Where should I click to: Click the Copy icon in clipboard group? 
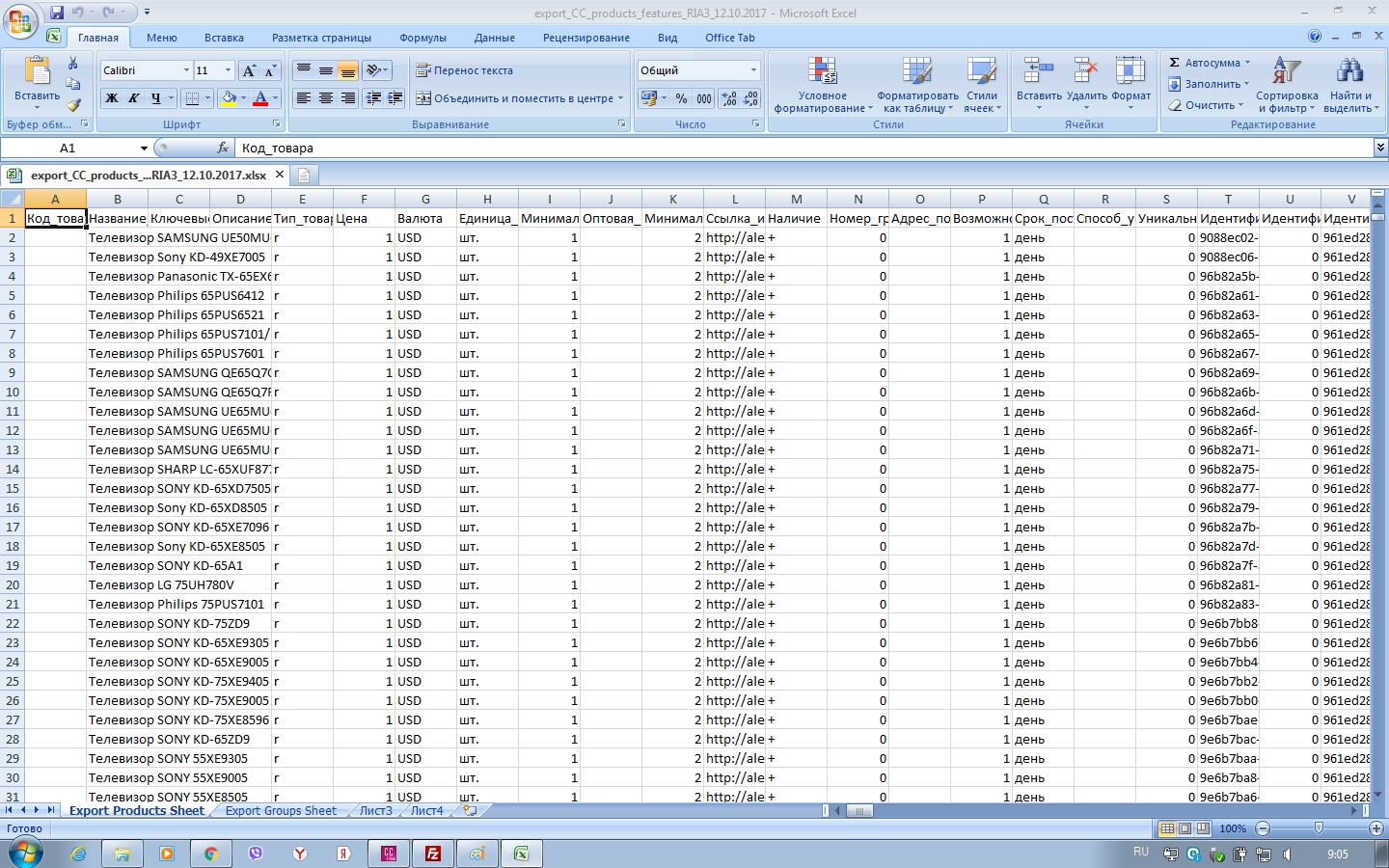point(72,84)
